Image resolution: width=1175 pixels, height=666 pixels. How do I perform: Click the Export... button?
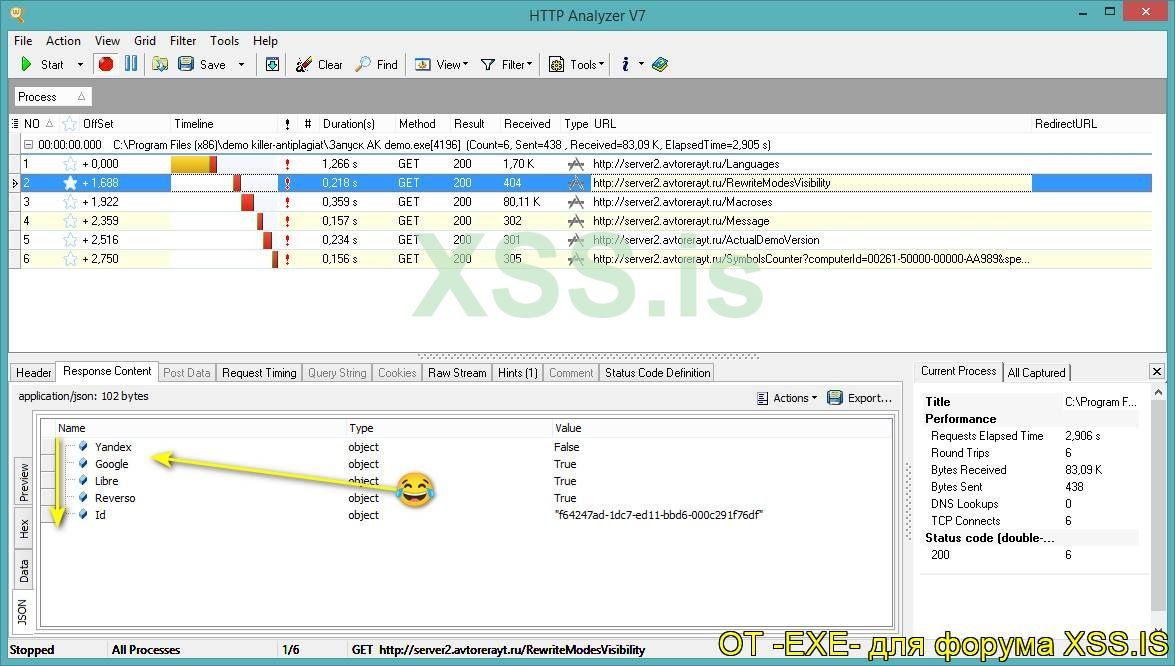tap(860, 398)
